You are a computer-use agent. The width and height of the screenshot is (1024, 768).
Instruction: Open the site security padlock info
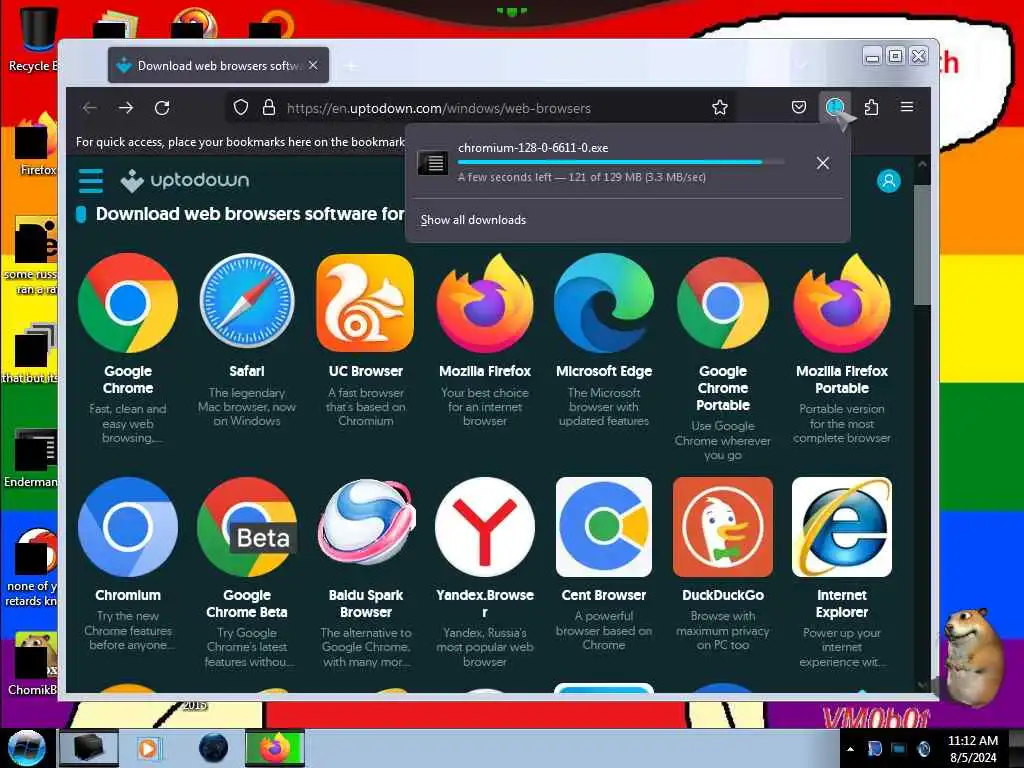[268, 108]
